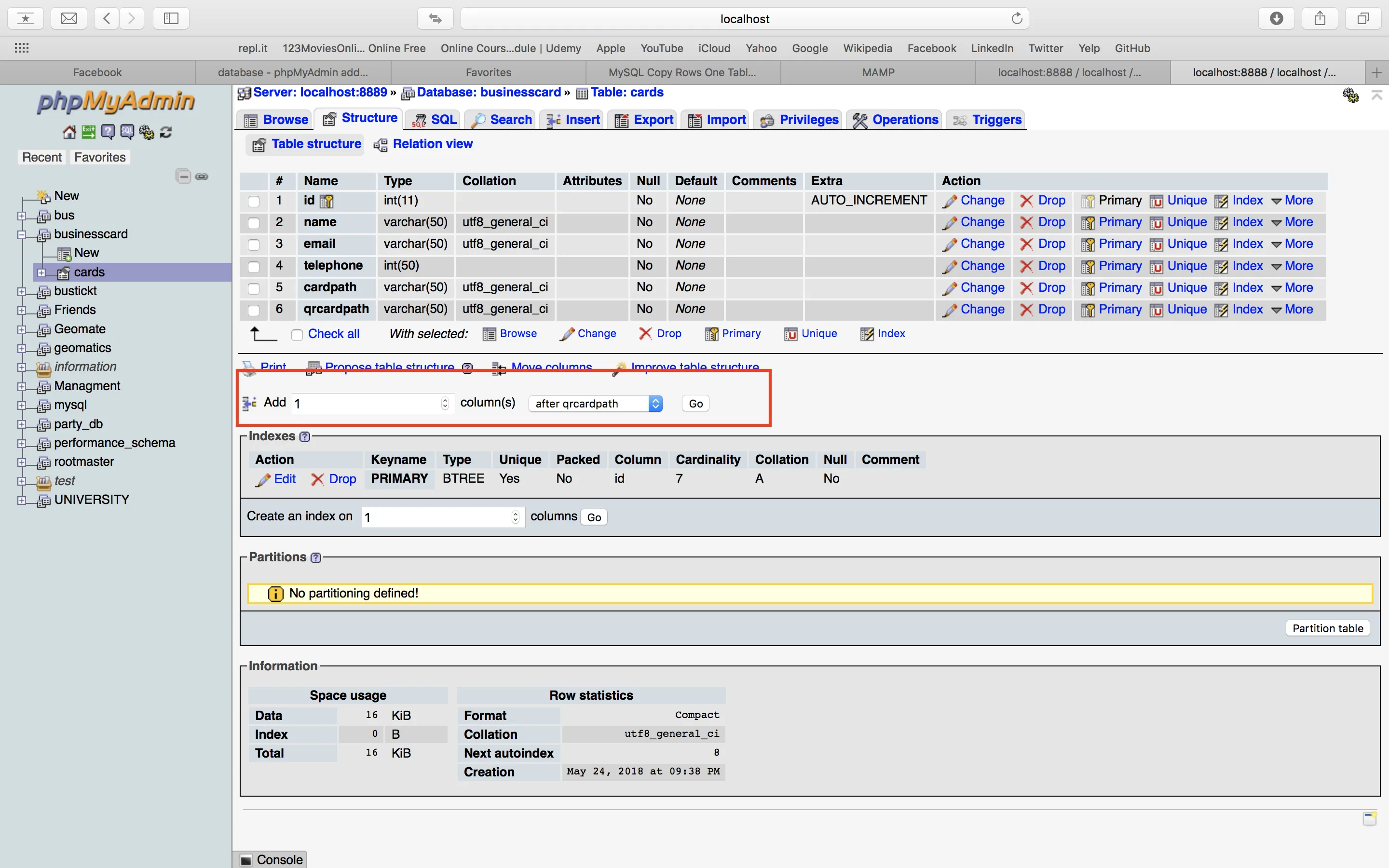Image resolution: width=1389 pixels, height=868 pixels.
Task: Check the checkbox for the email column
Action: 253,244
